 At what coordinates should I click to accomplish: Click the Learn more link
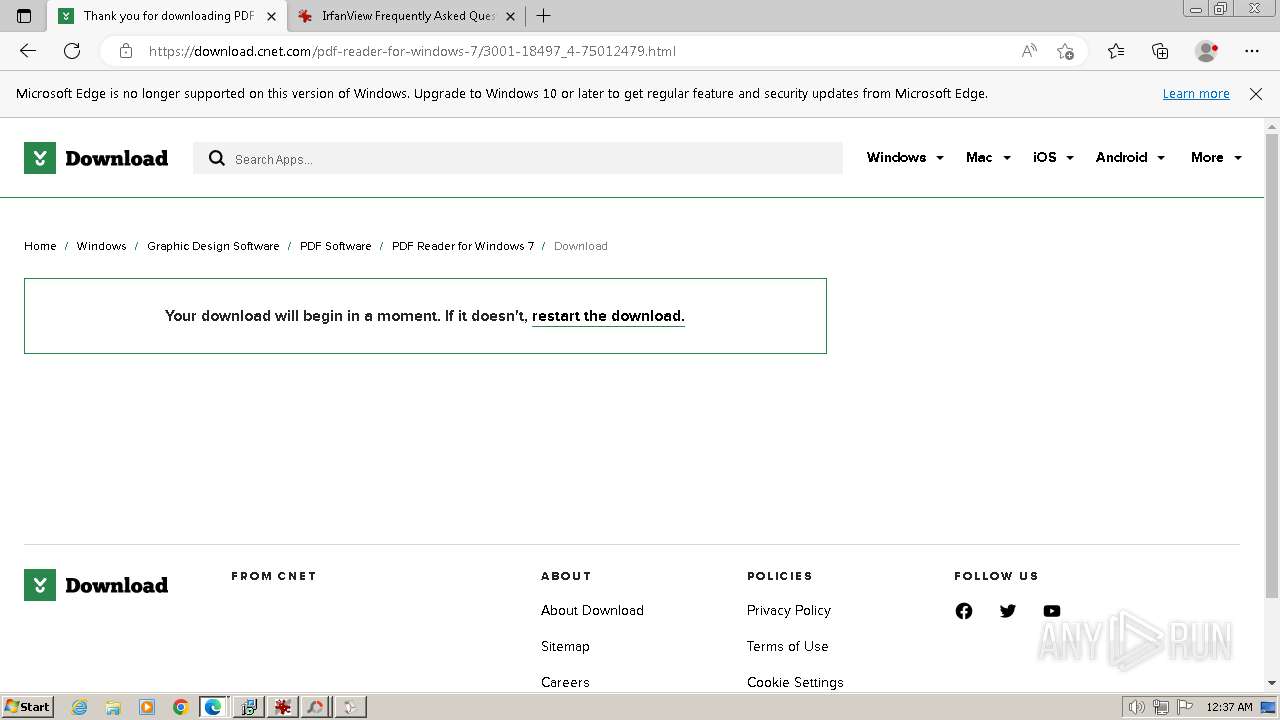pos(1196,94)
